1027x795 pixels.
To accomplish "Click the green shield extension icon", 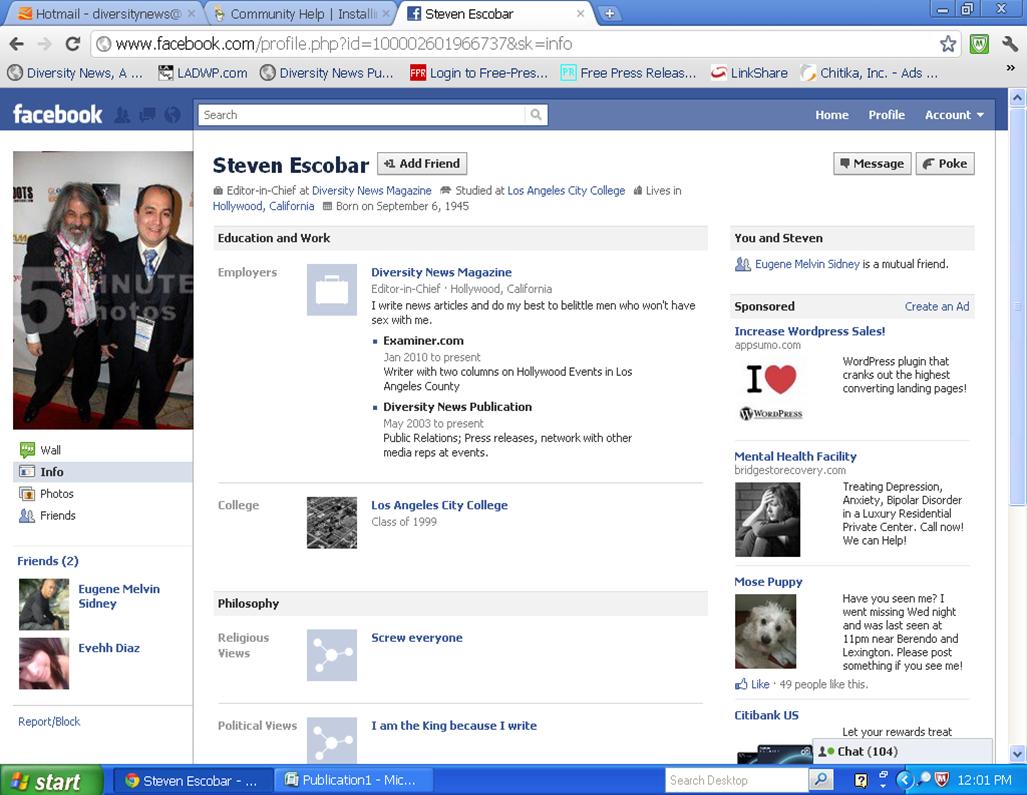I will 979,44.
